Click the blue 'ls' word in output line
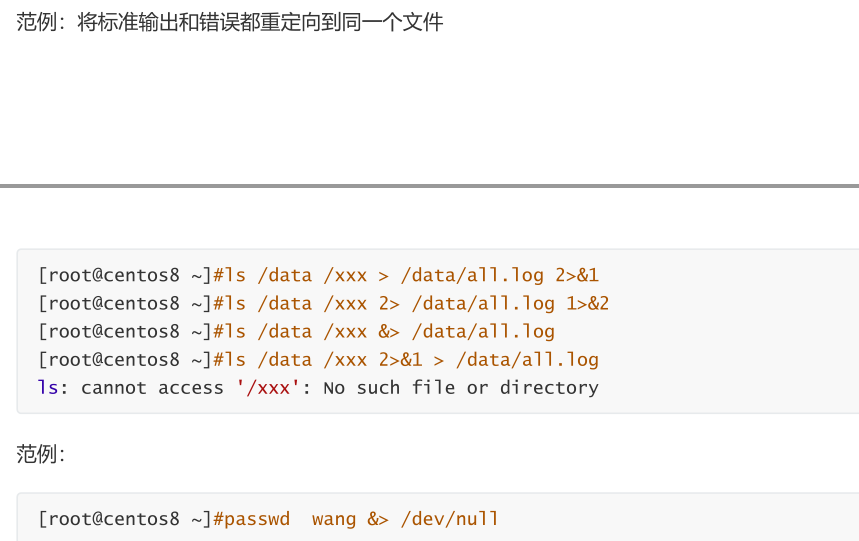 [48, 388]
